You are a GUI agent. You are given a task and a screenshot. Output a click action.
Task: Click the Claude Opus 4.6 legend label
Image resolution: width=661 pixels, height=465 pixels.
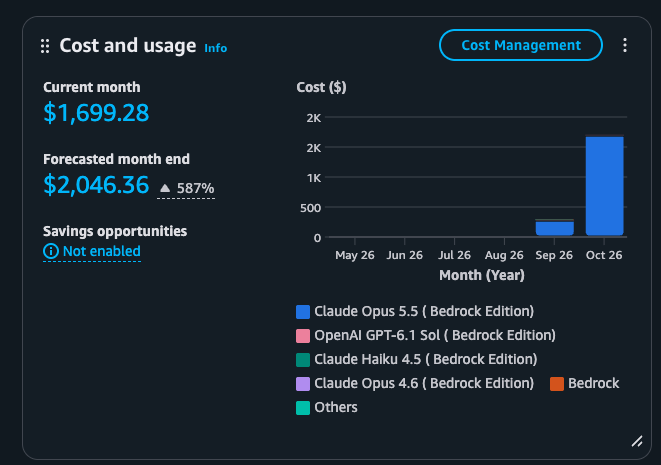click(424, 383)
